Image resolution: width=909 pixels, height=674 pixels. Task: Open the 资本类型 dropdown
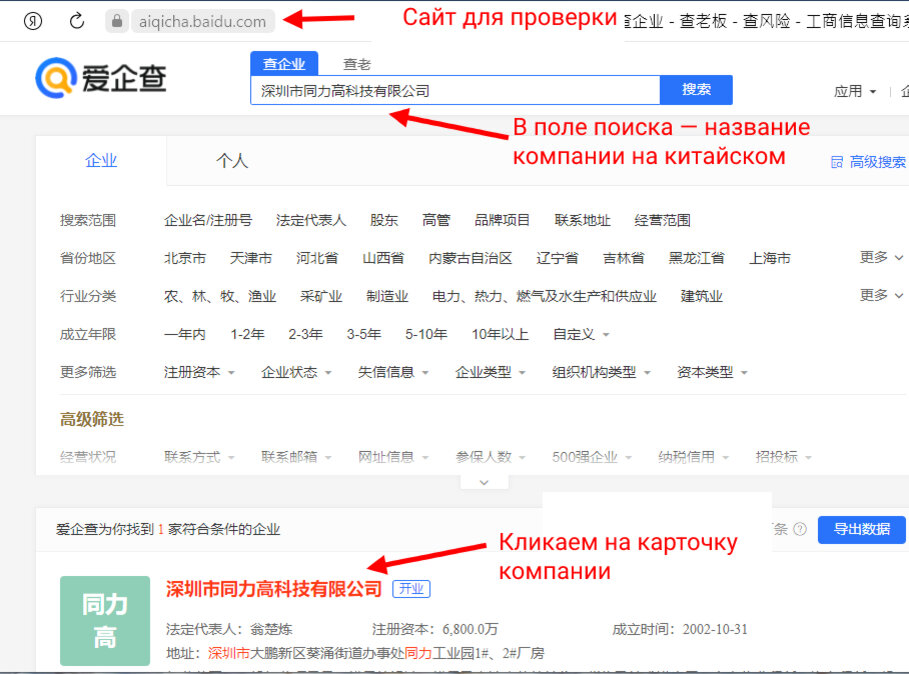coord(712,372)
